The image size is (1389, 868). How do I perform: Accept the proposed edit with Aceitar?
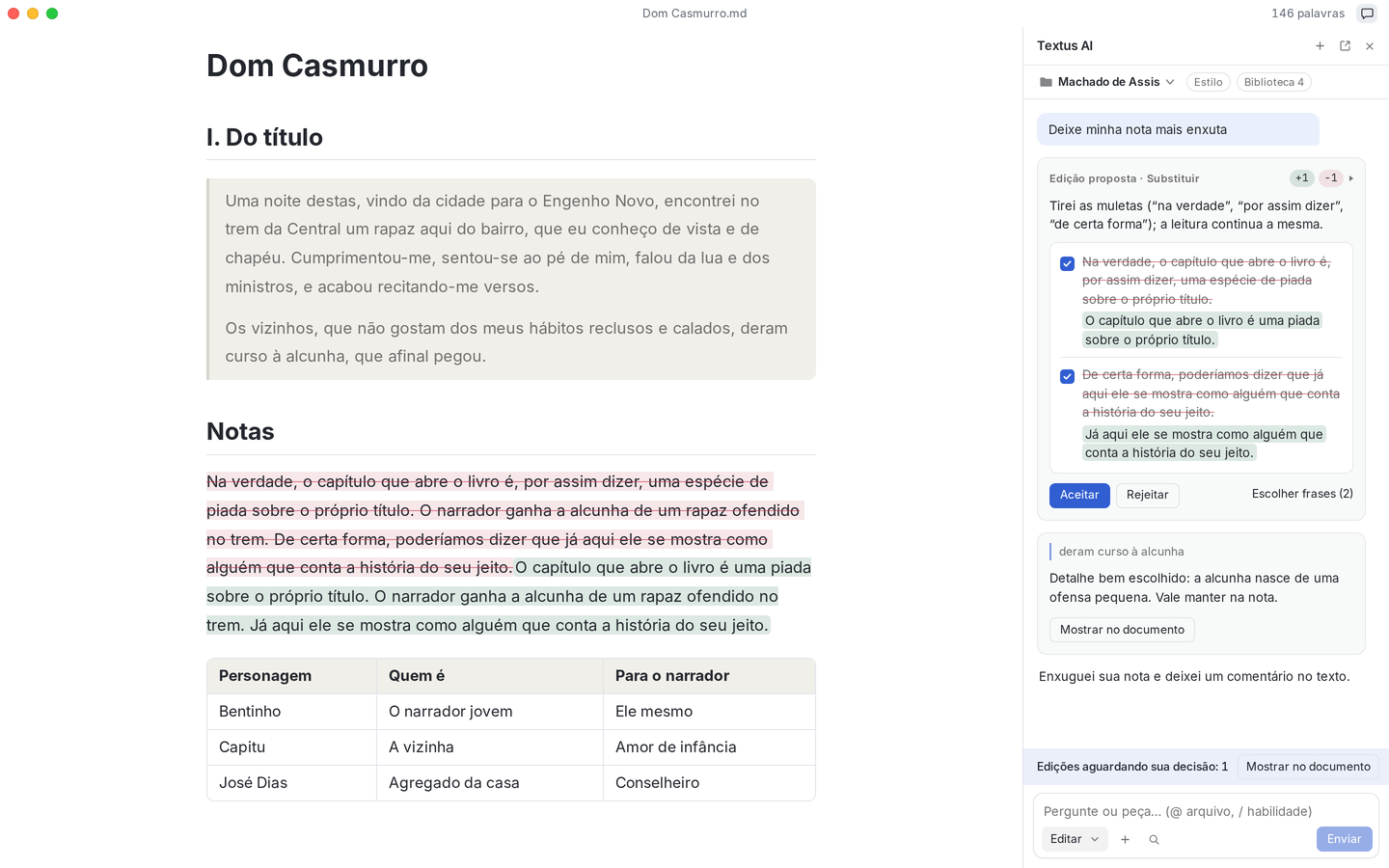[x=1079, y=495]
